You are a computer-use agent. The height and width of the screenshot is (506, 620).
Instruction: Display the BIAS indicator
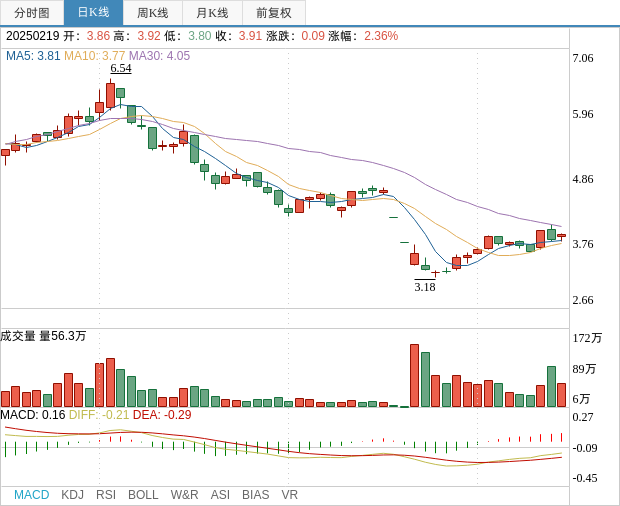point(255,495)
